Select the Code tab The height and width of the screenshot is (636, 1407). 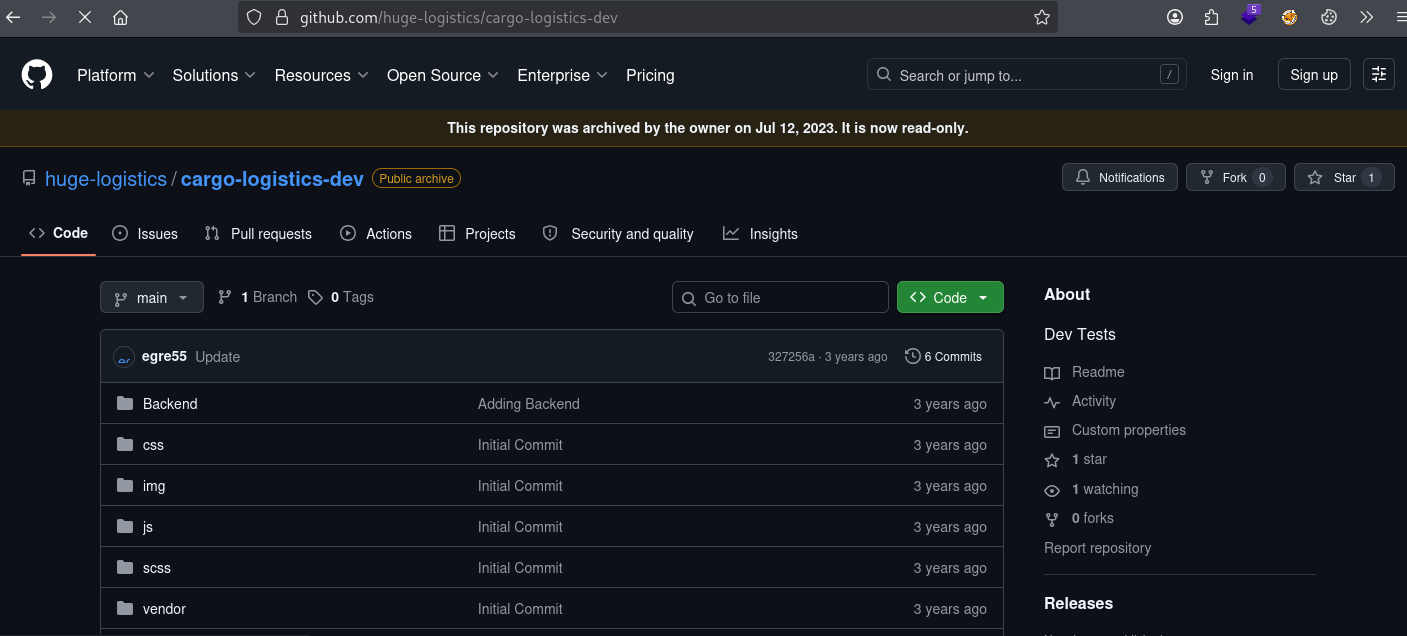coord(59,233)
